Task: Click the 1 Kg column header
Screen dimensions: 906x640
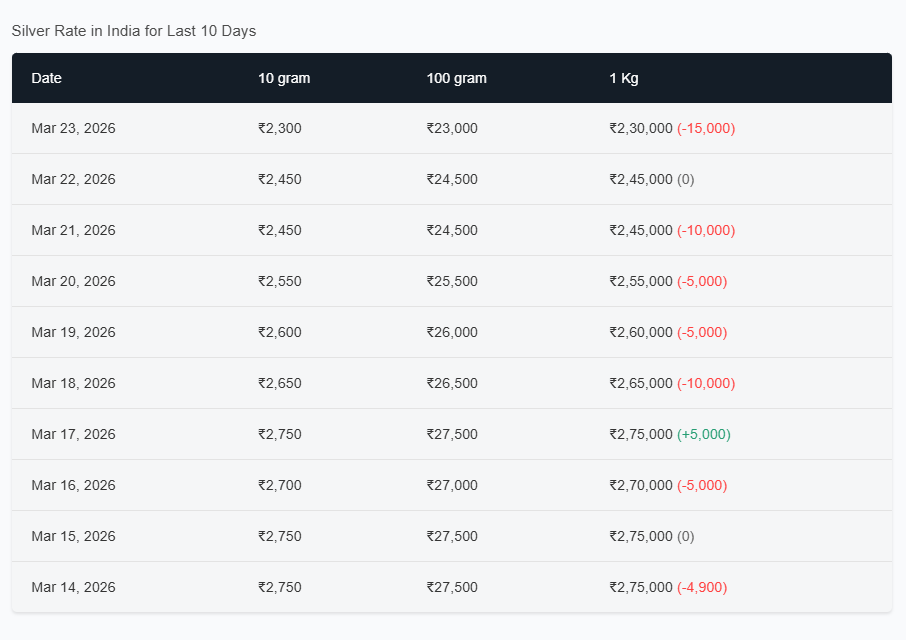Action: pos(623,78)
